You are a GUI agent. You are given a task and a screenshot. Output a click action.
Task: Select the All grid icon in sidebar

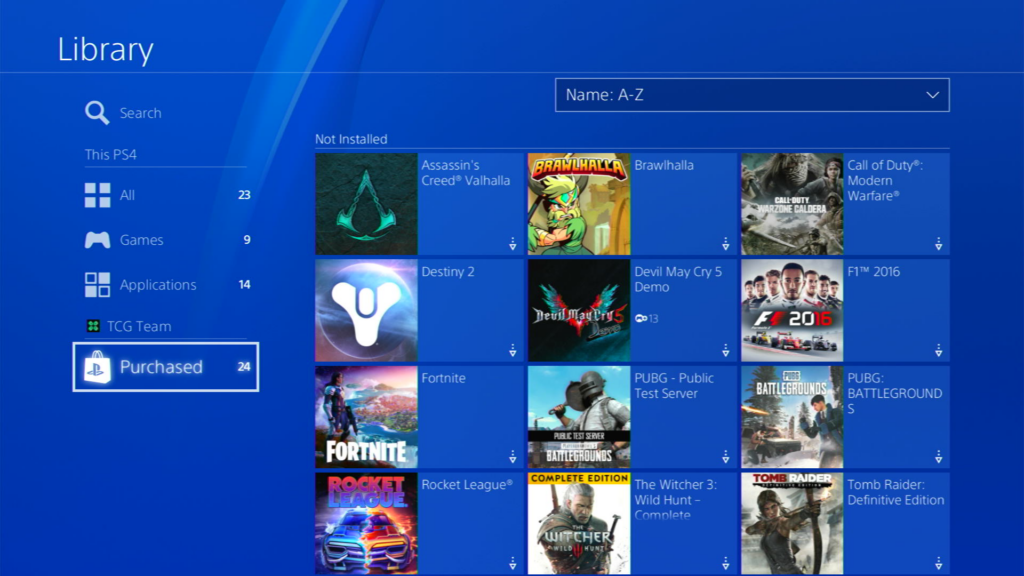tap(97, 194)
